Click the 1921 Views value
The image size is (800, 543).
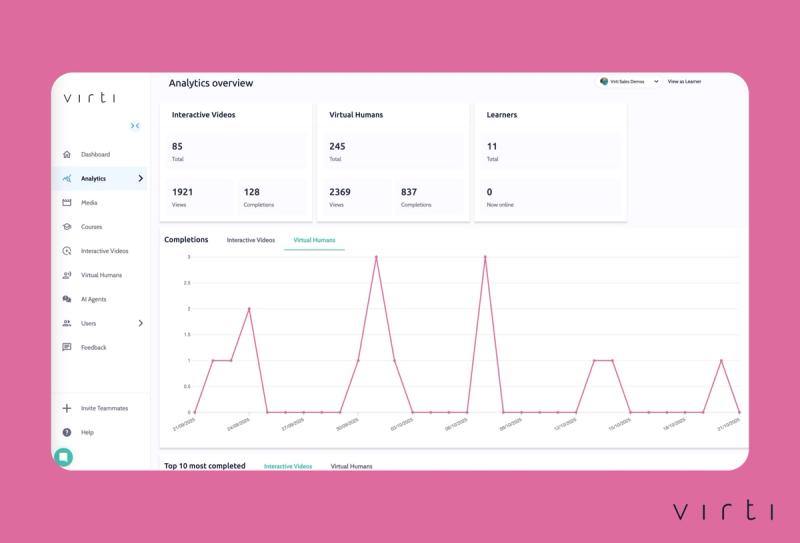coord(182,192)
